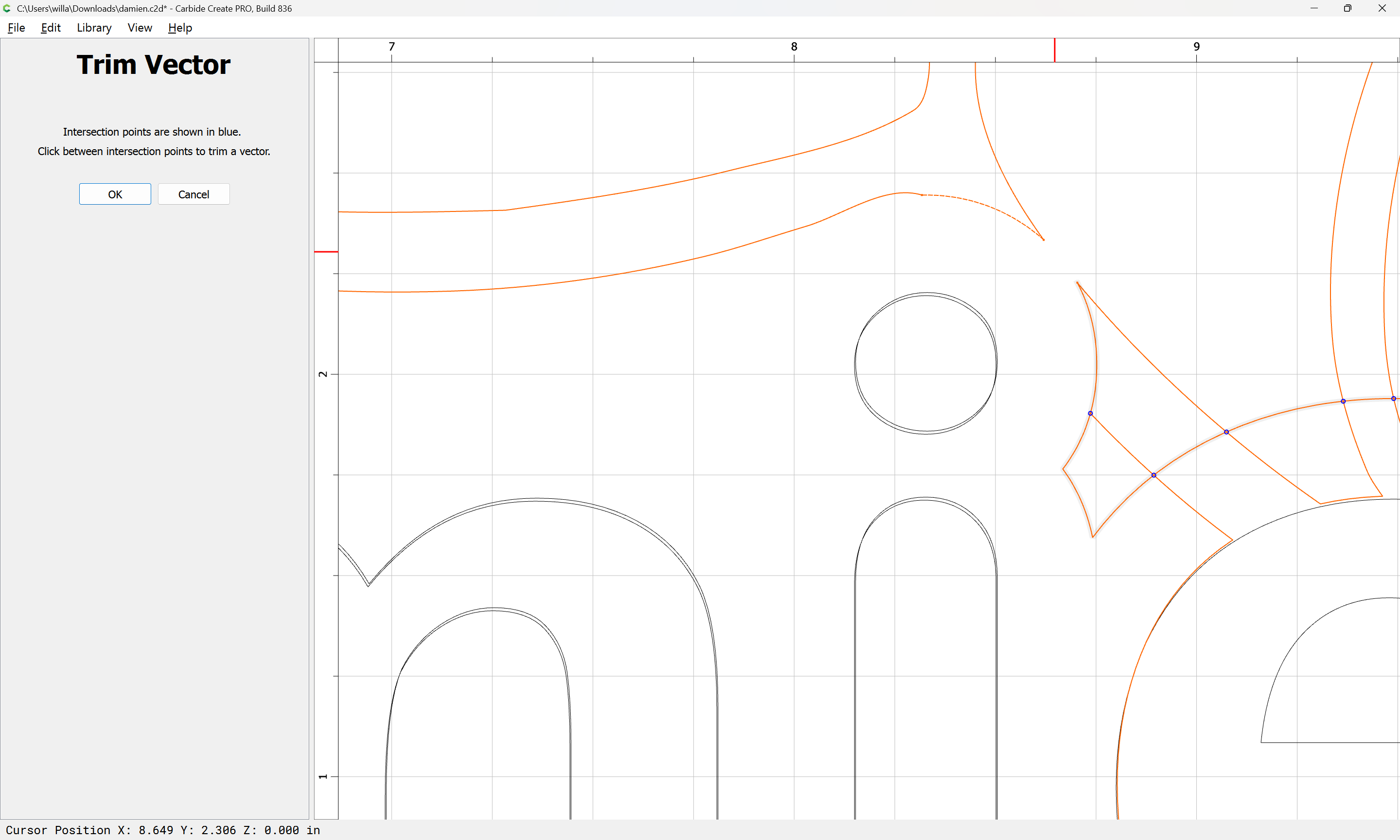
Task: Cancel the Trim Vector operation
Action: pyautogui.click(x=193, y=194)
